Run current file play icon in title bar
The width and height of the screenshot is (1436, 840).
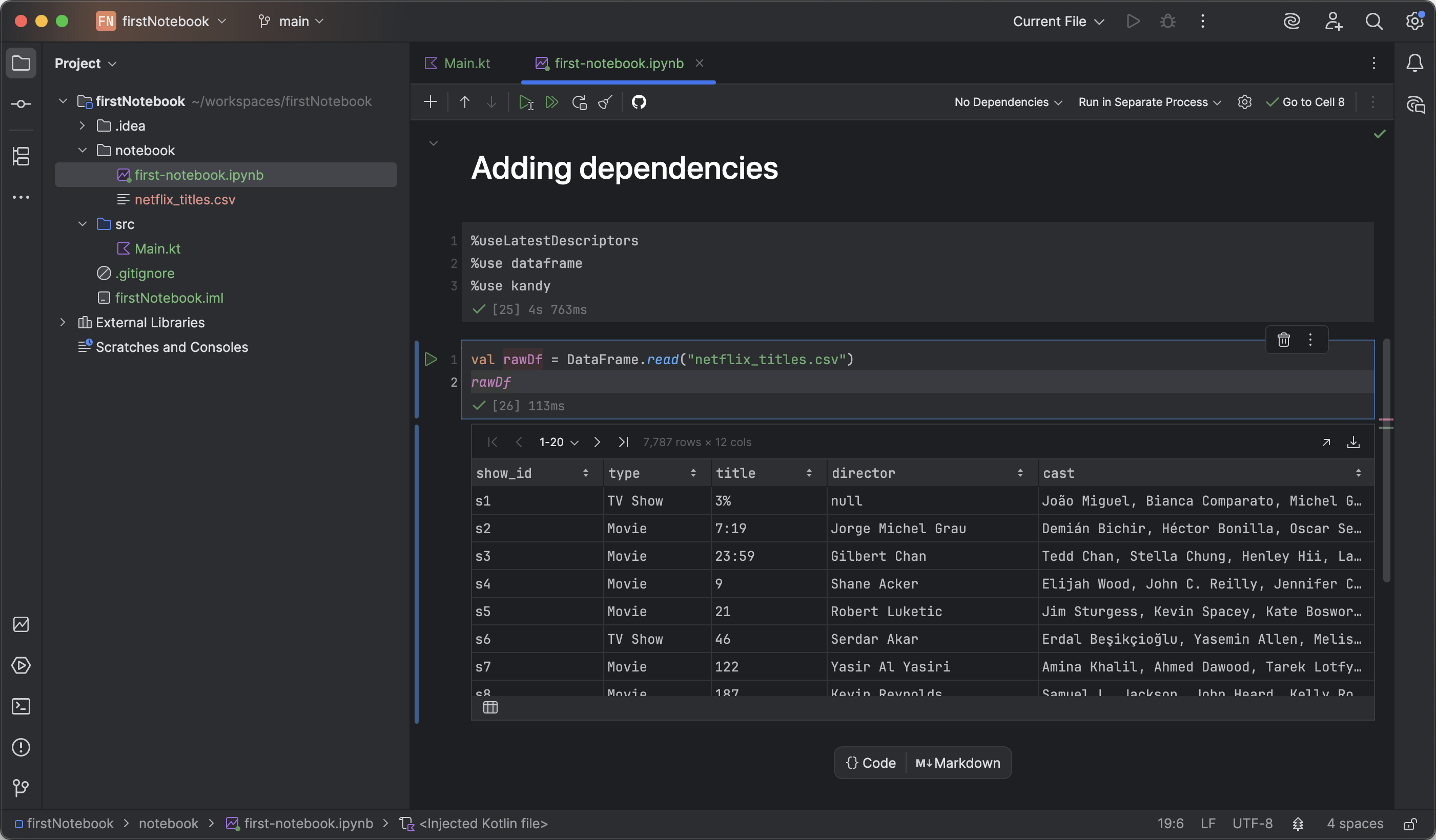click(x=1133, y=21)
